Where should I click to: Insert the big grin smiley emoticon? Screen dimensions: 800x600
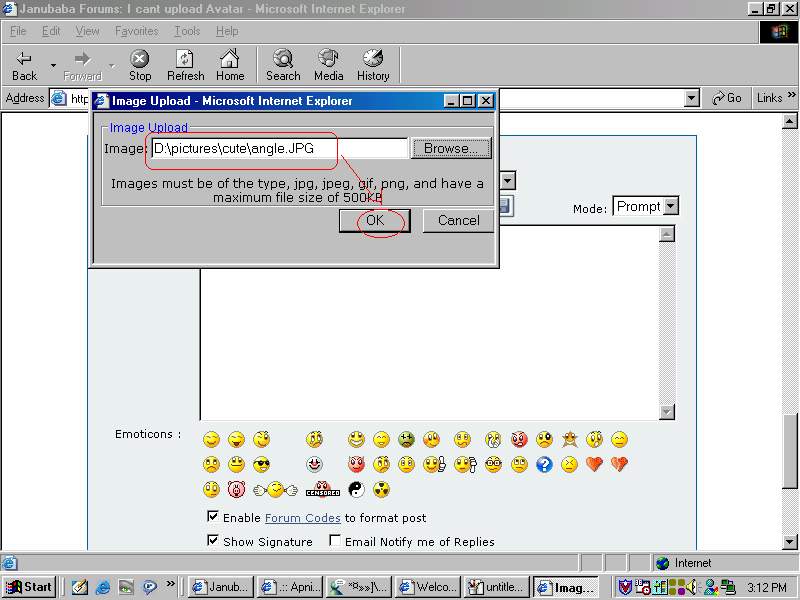click(356, 439)
